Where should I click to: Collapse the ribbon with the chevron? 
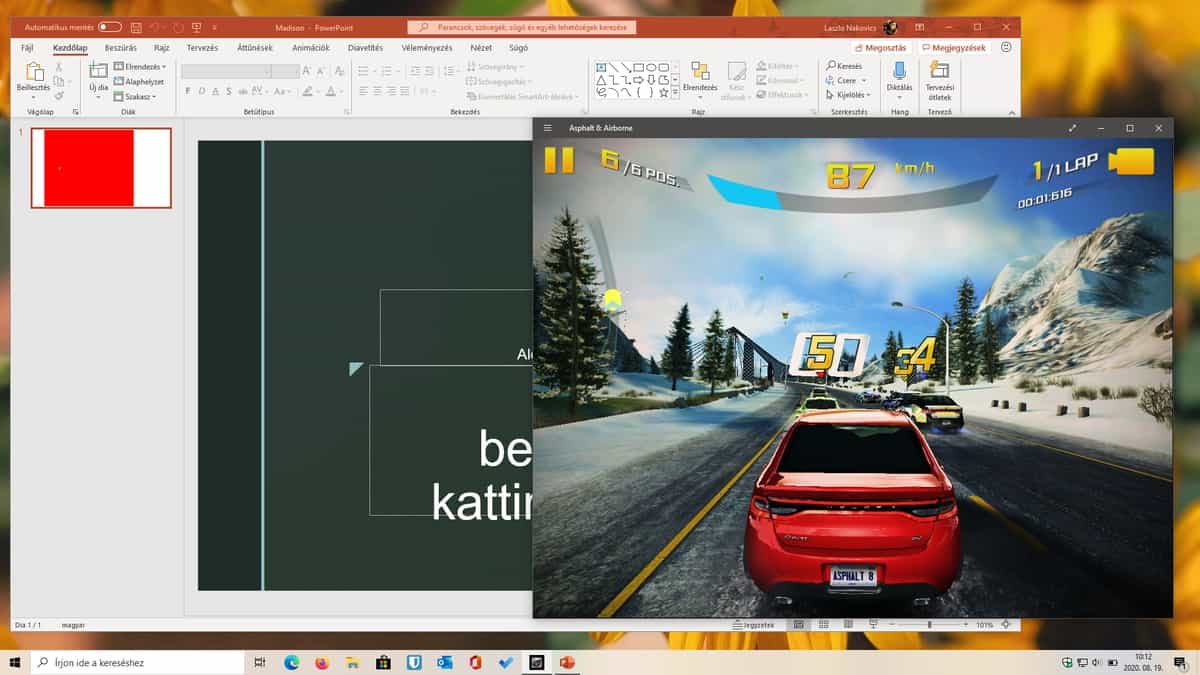click(1011, 112)
